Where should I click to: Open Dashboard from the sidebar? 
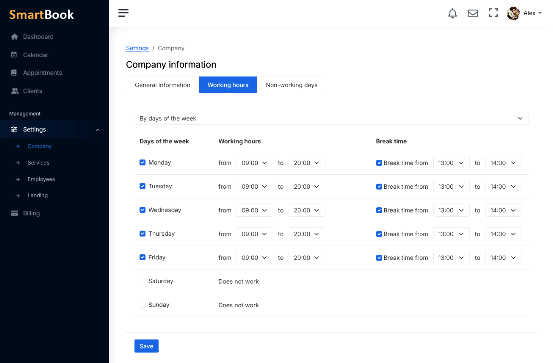pyautogui.click(x=38, y=37)
